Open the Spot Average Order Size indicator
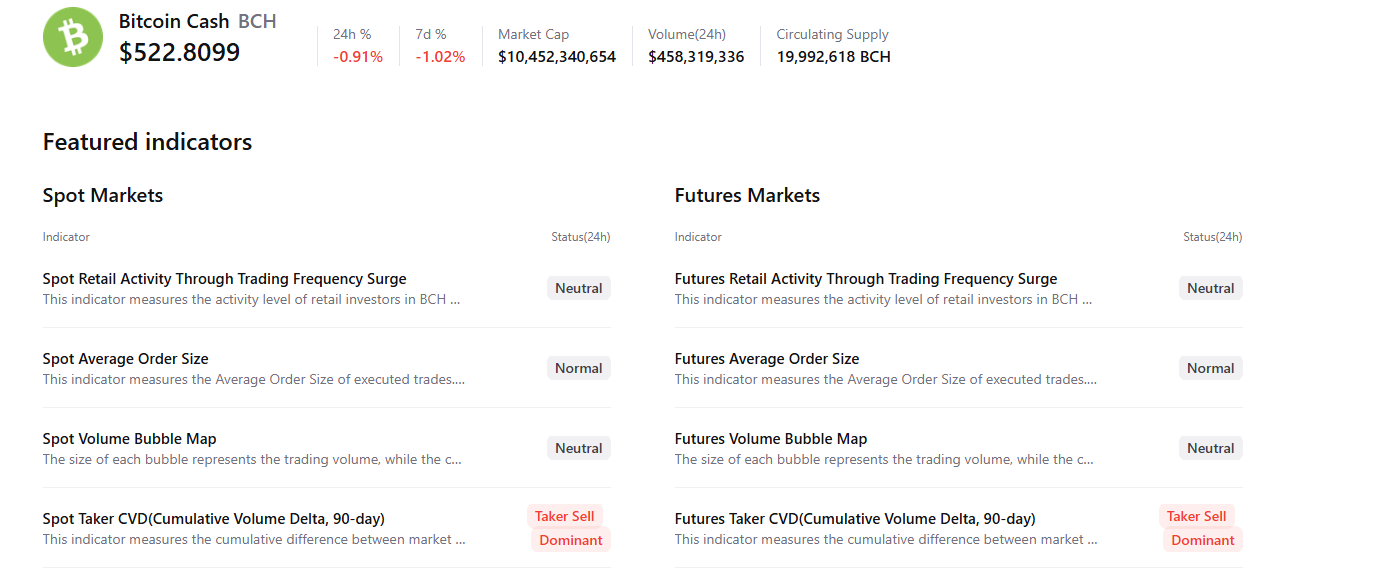 tap(125, 359)
